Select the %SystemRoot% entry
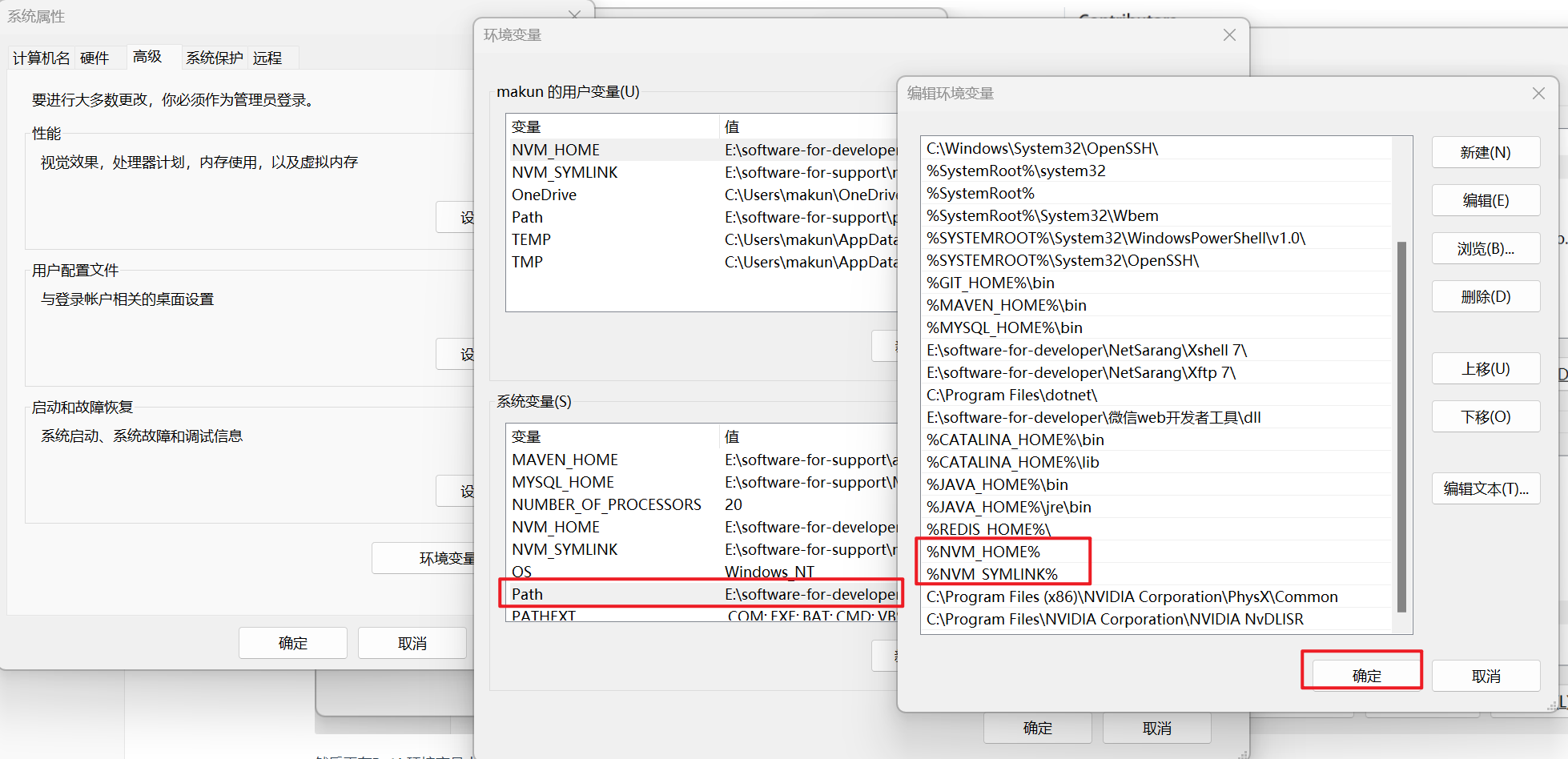The height and width of the screenshot is (759, 1568). click(1156, 193)
